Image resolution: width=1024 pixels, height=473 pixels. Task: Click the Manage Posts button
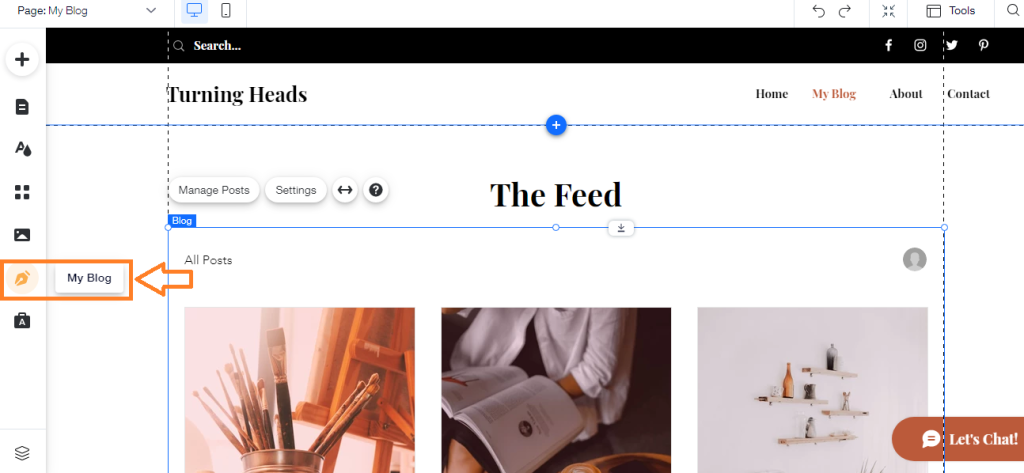(x=214, y=190)
